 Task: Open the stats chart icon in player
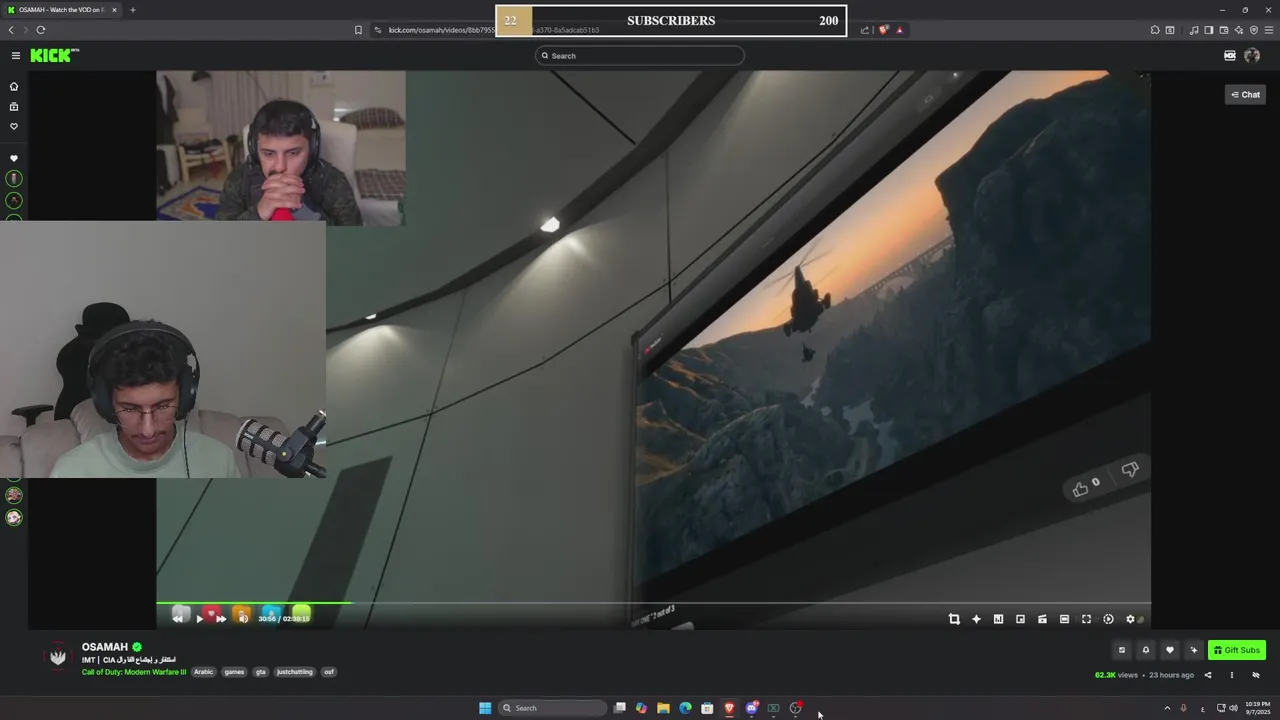(x=998, y=619)
